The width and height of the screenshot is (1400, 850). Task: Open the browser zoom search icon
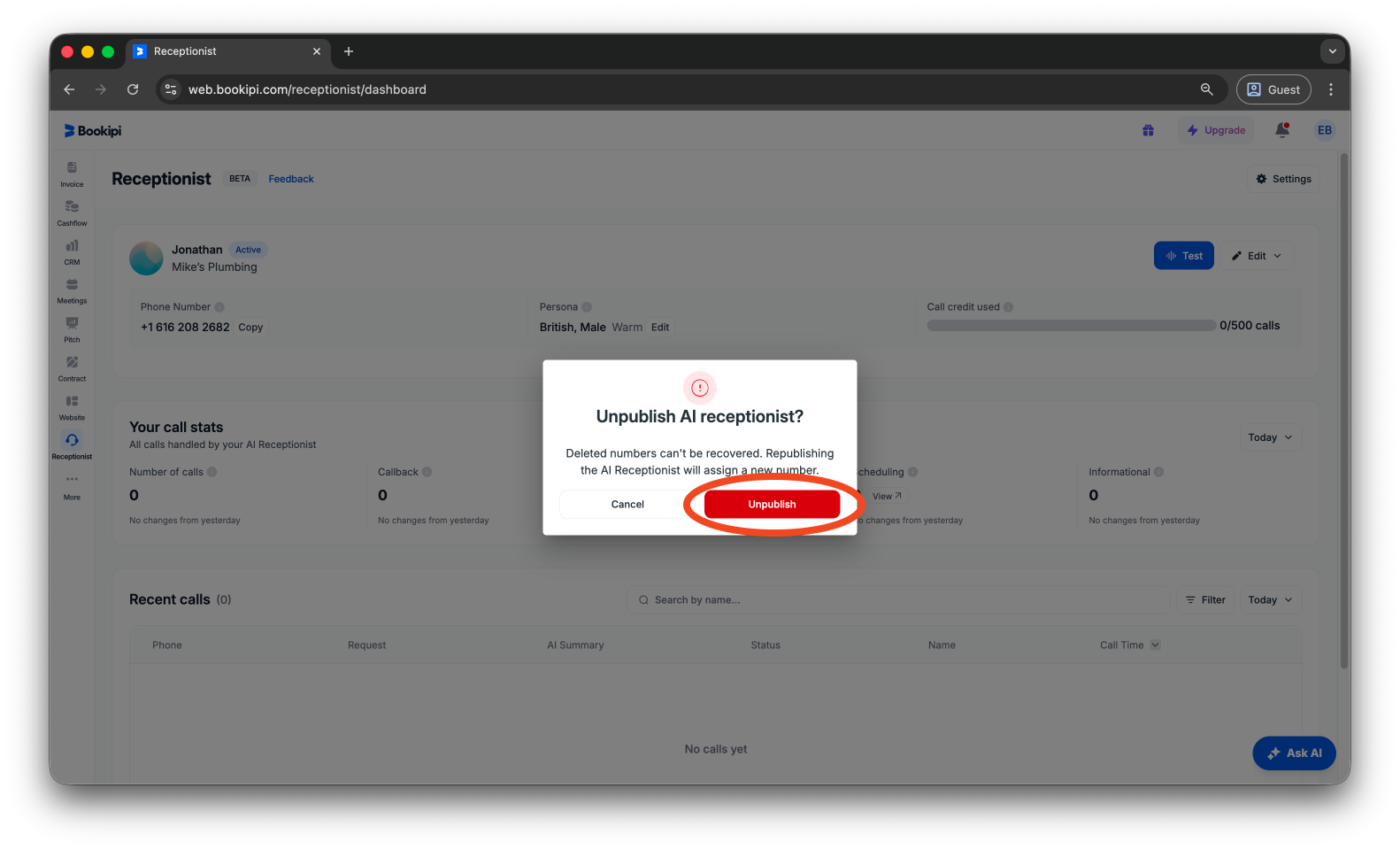[1206, 89]
